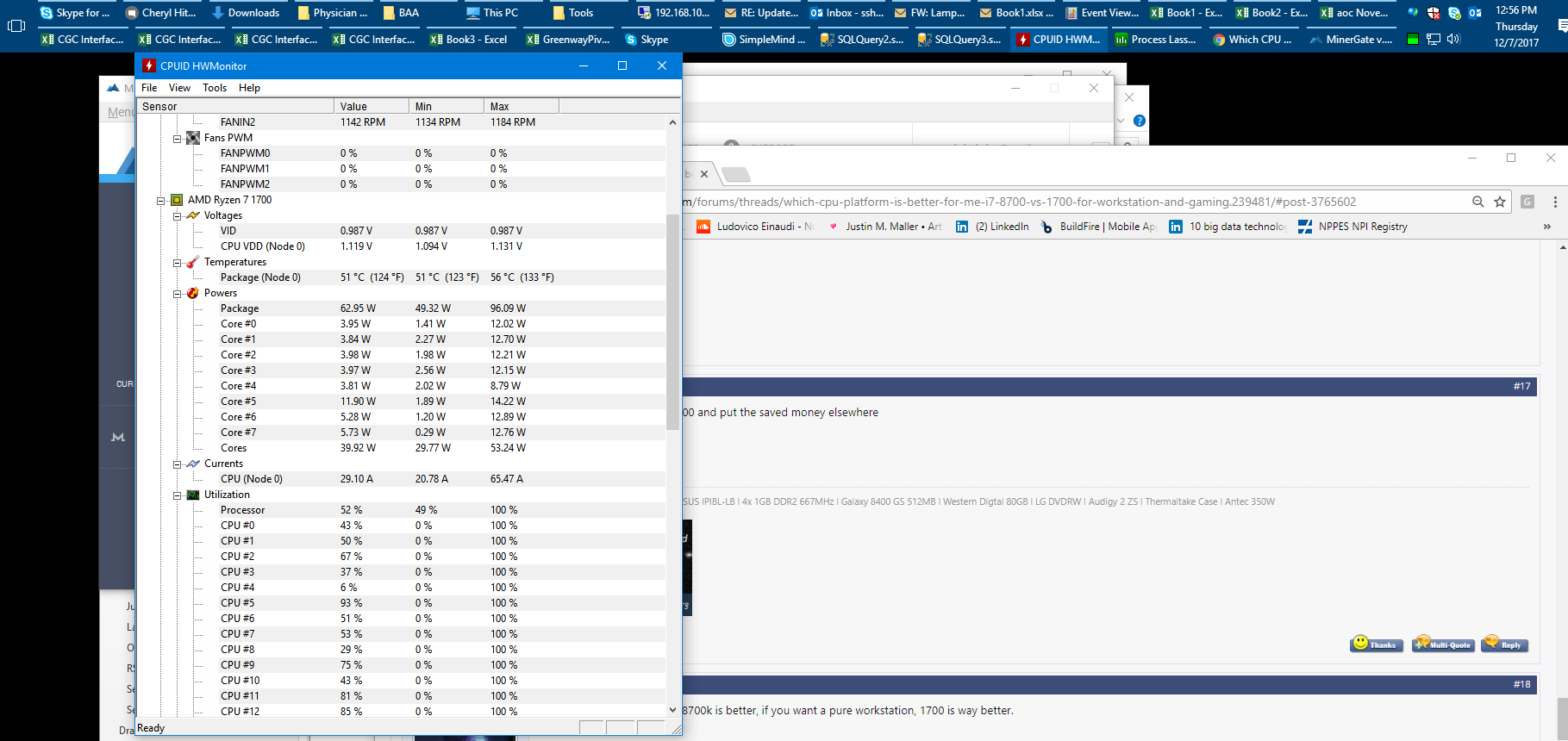The image size is (1568, 741).
Task: Open the speaker volume tray icon
Action: point(1453,39)
